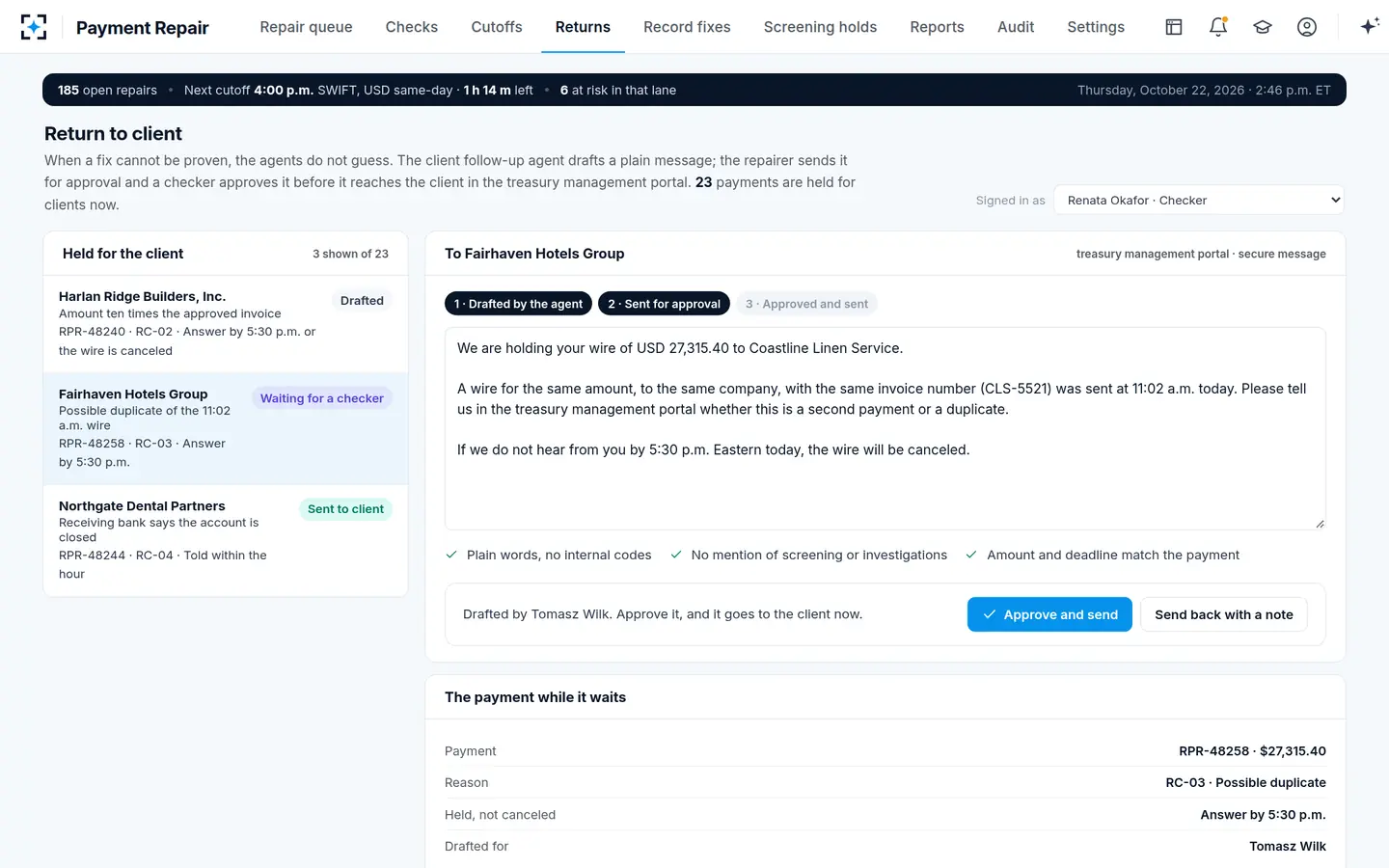
Task: Click step 2 Sent for approval
Action: (x=664, y=304)
